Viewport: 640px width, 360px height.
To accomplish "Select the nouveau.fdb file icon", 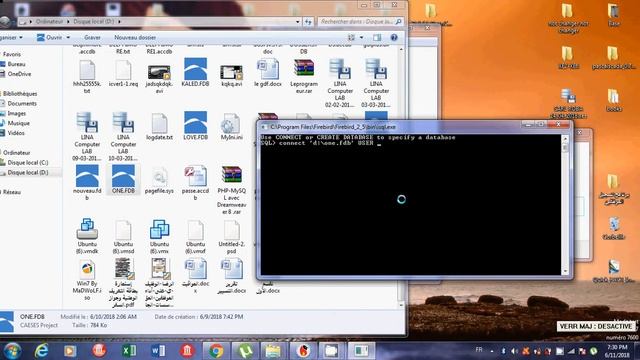I will tap(87, 182).
